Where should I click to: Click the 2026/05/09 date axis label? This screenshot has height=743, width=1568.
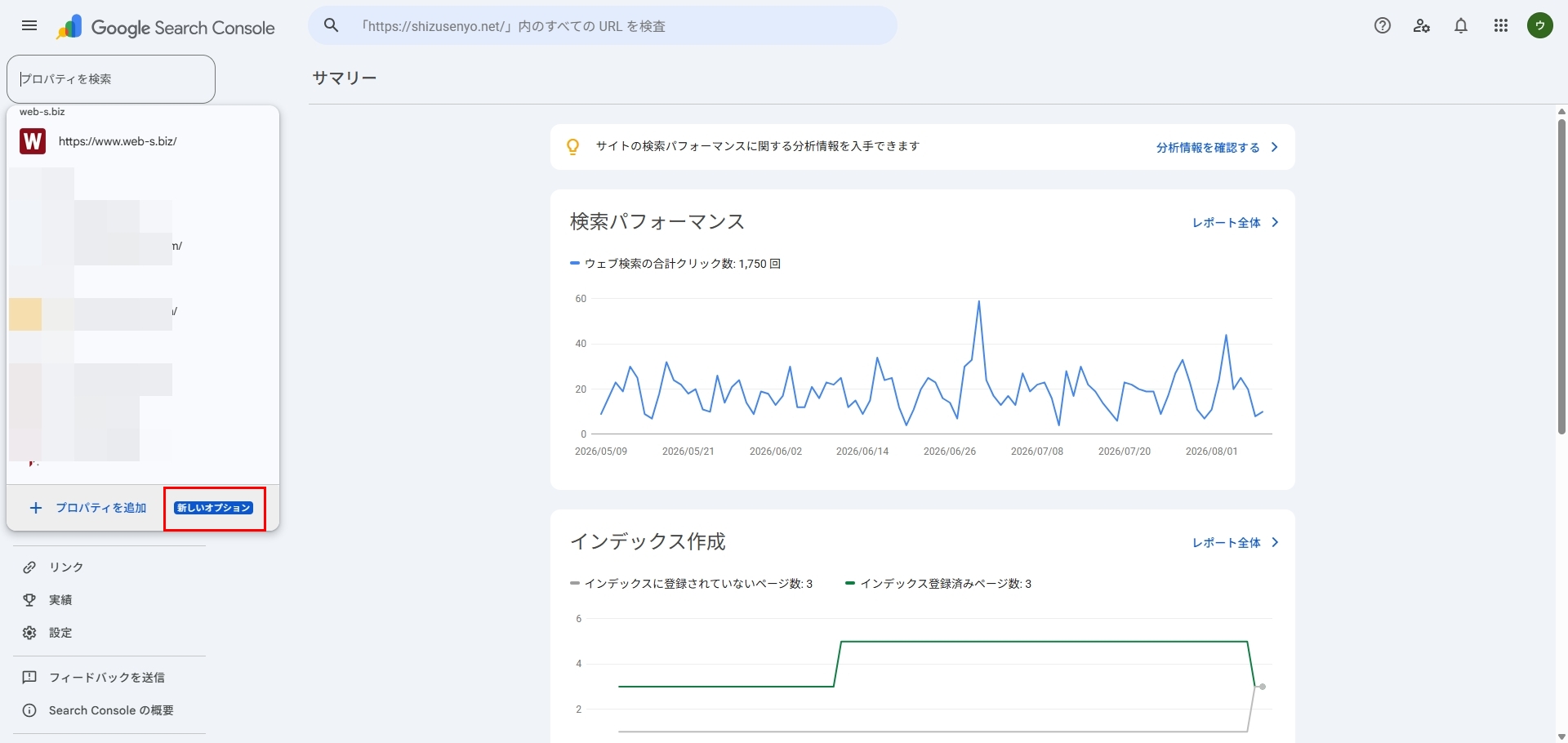click(x=601, y=452)
